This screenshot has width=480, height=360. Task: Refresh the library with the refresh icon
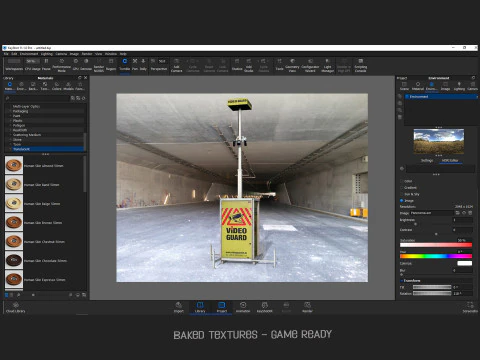84,98
